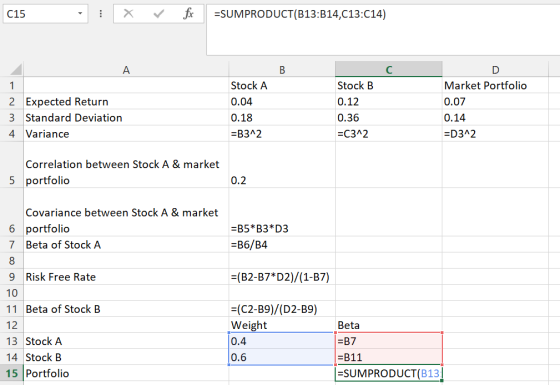This screenshot has width=560, height=385.
Task: Click the 'Expected Return' label cell
Action: [126, 101]
